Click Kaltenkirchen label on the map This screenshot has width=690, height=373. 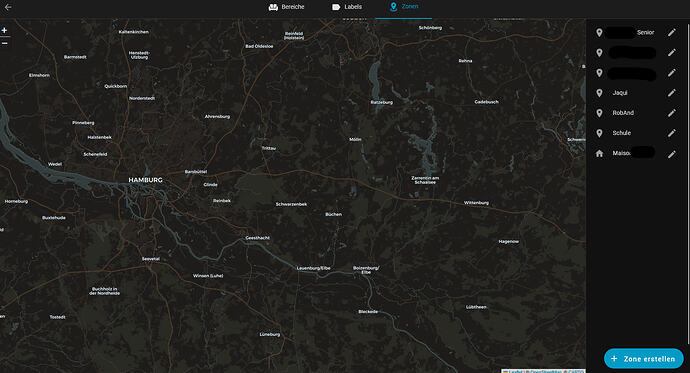click(134, 32)
